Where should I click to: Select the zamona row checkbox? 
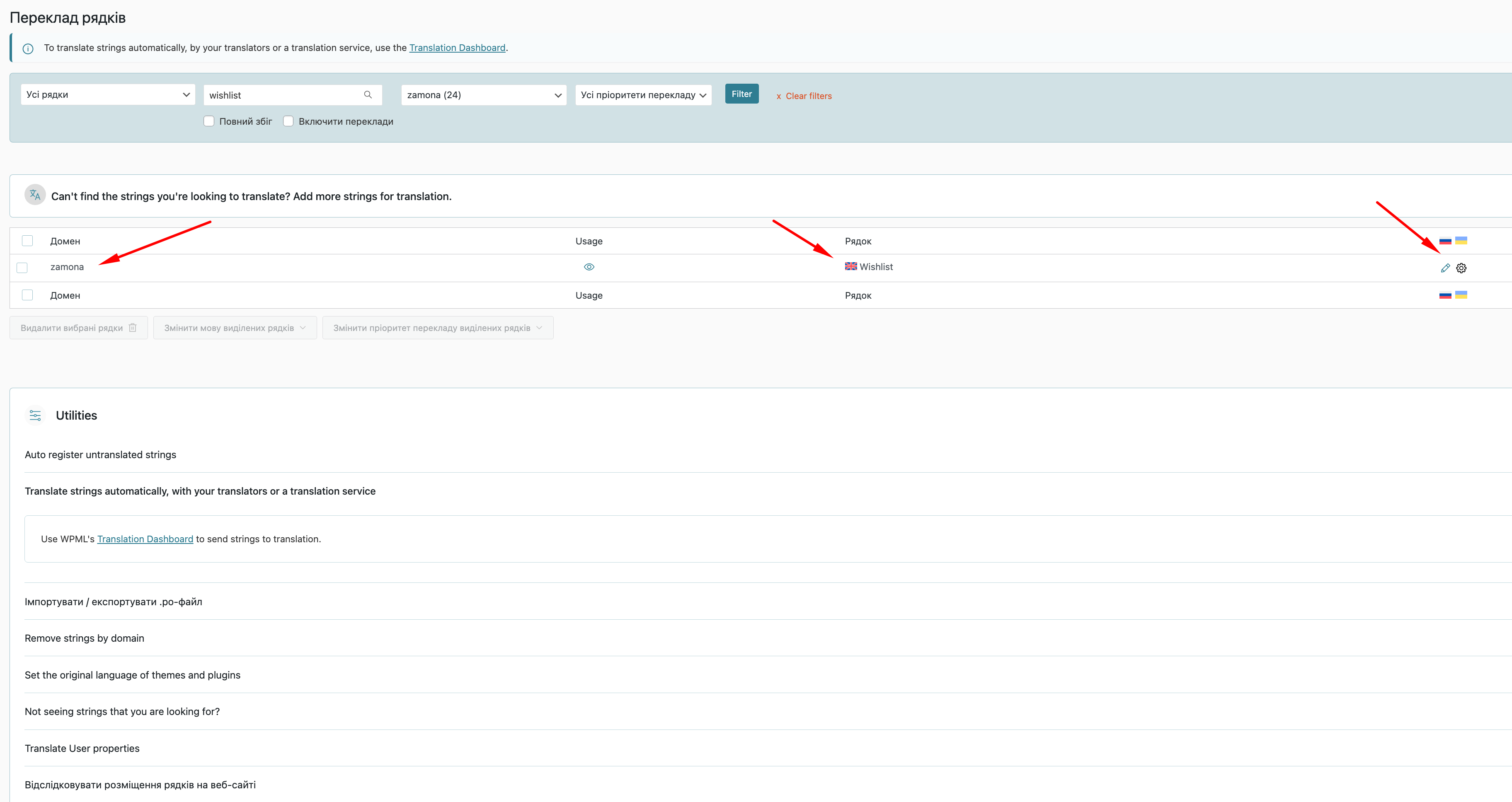(22, 268)
